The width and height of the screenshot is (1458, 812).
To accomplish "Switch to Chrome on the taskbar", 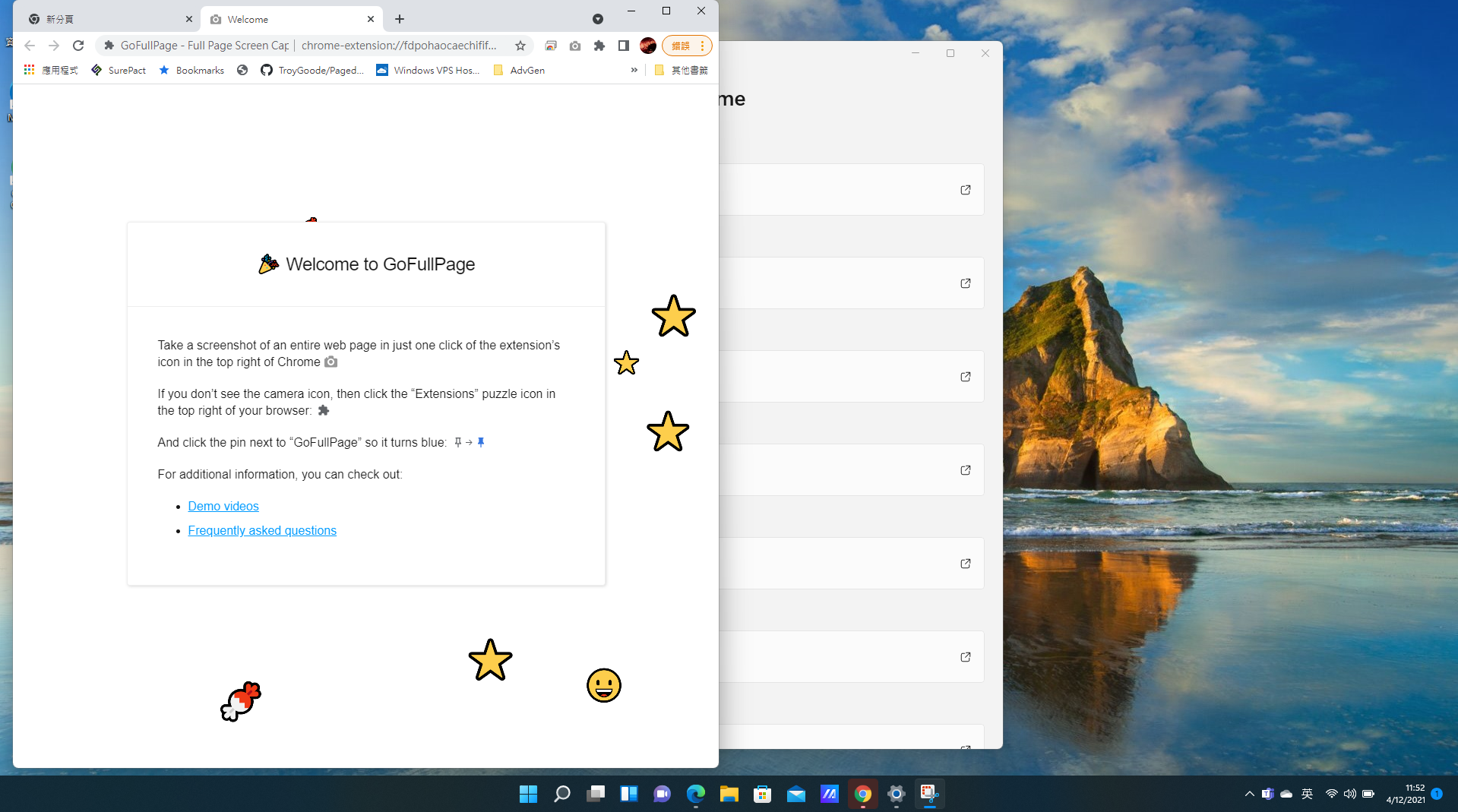I will tap(862, 794).
